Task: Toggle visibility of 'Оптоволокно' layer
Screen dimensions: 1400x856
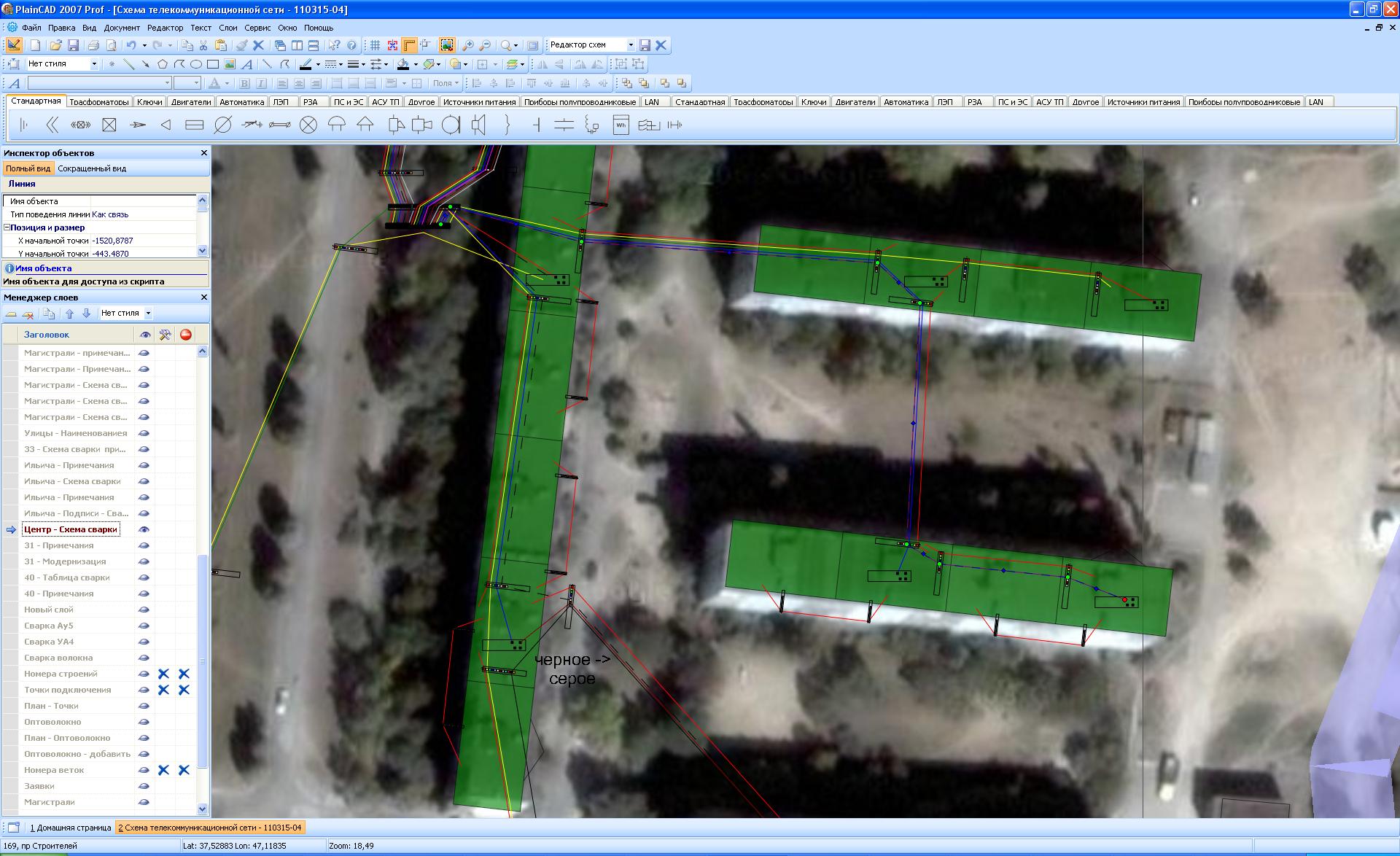Action: pos(144,722)
